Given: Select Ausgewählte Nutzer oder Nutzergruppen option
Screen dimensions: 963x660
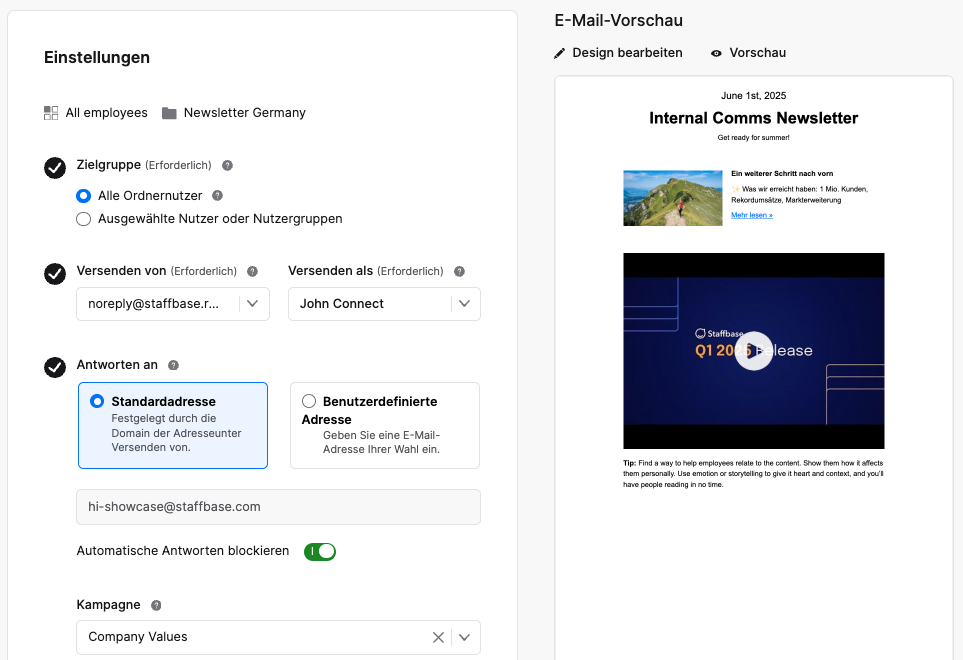Looking at the screenshot, I should (84, 219).
